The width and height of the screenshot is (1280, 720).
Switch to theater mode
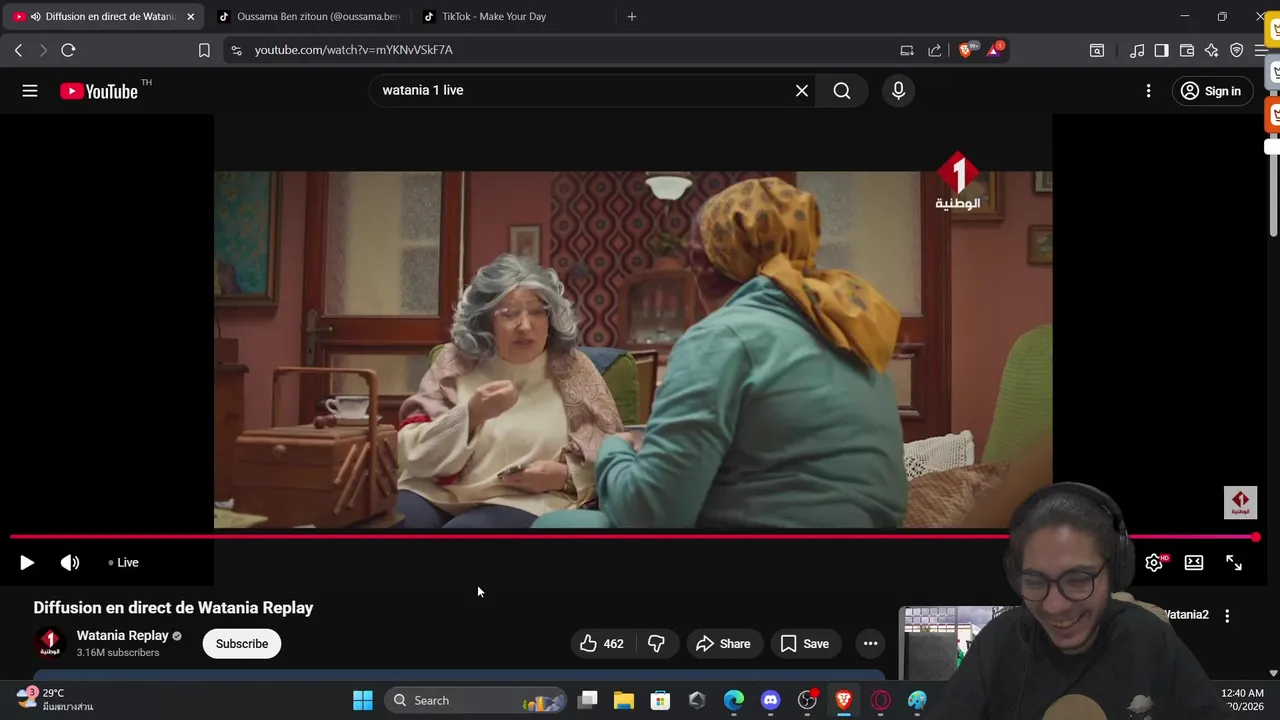point(1194,563)
